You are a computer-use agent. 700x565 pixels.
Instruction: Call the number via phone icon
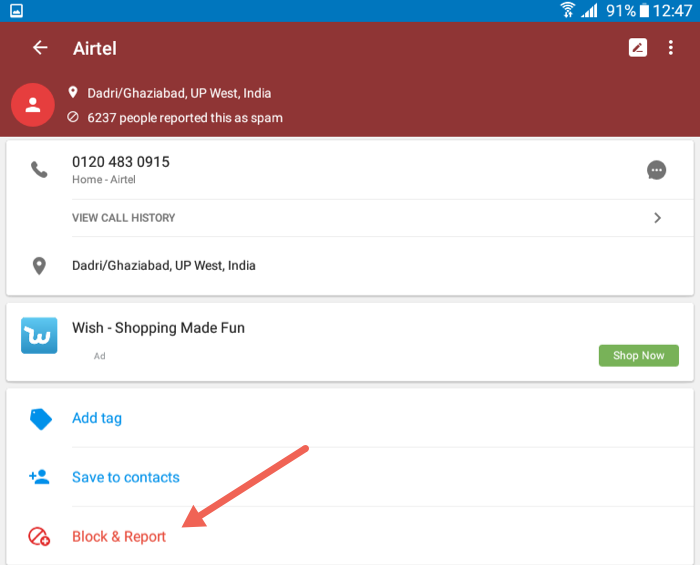pyautogui.click(x=39, y=170)
